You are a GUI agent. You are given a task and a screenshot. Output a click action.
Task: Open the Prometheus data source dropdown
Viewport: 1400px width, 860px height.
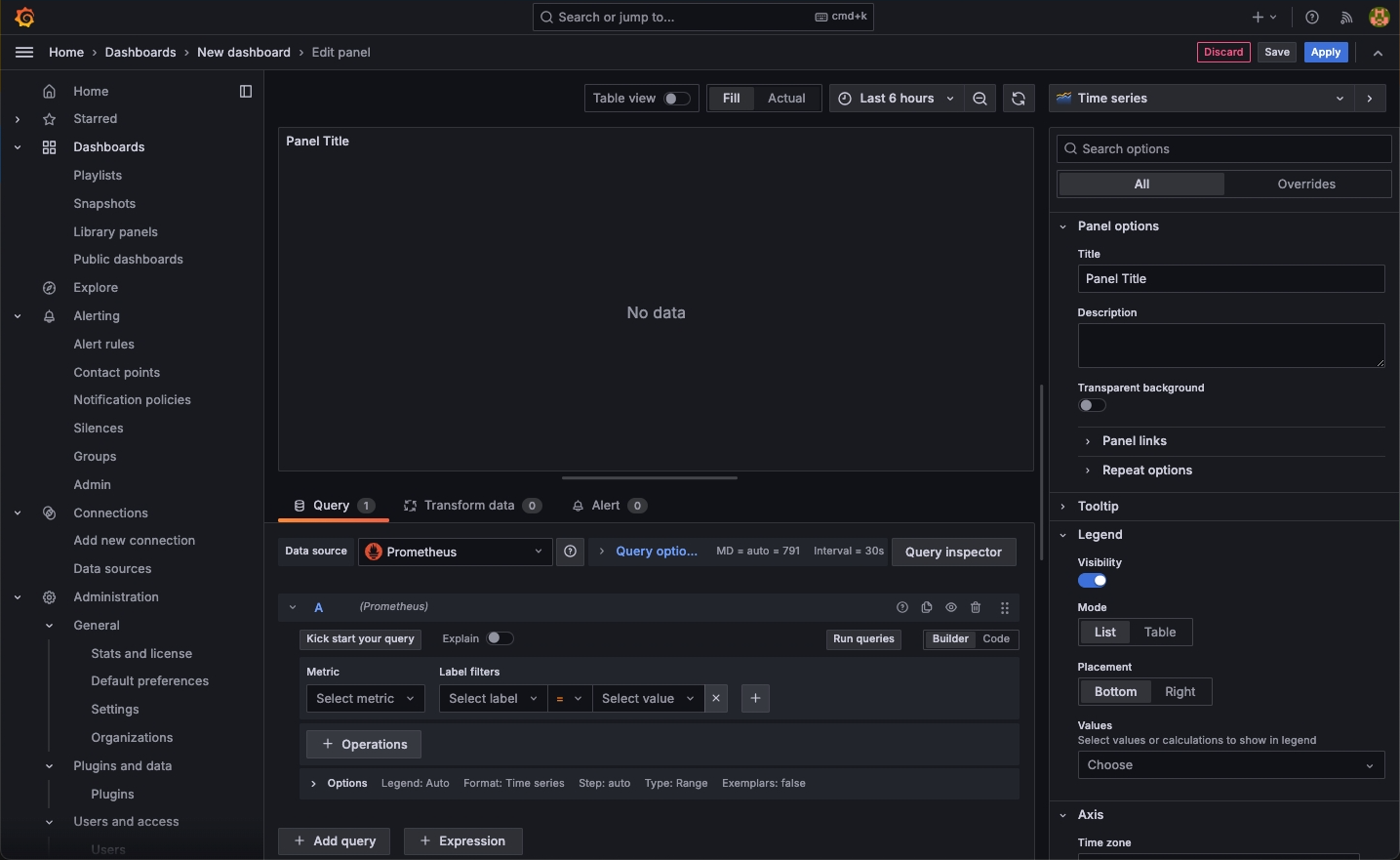point(455,552)
